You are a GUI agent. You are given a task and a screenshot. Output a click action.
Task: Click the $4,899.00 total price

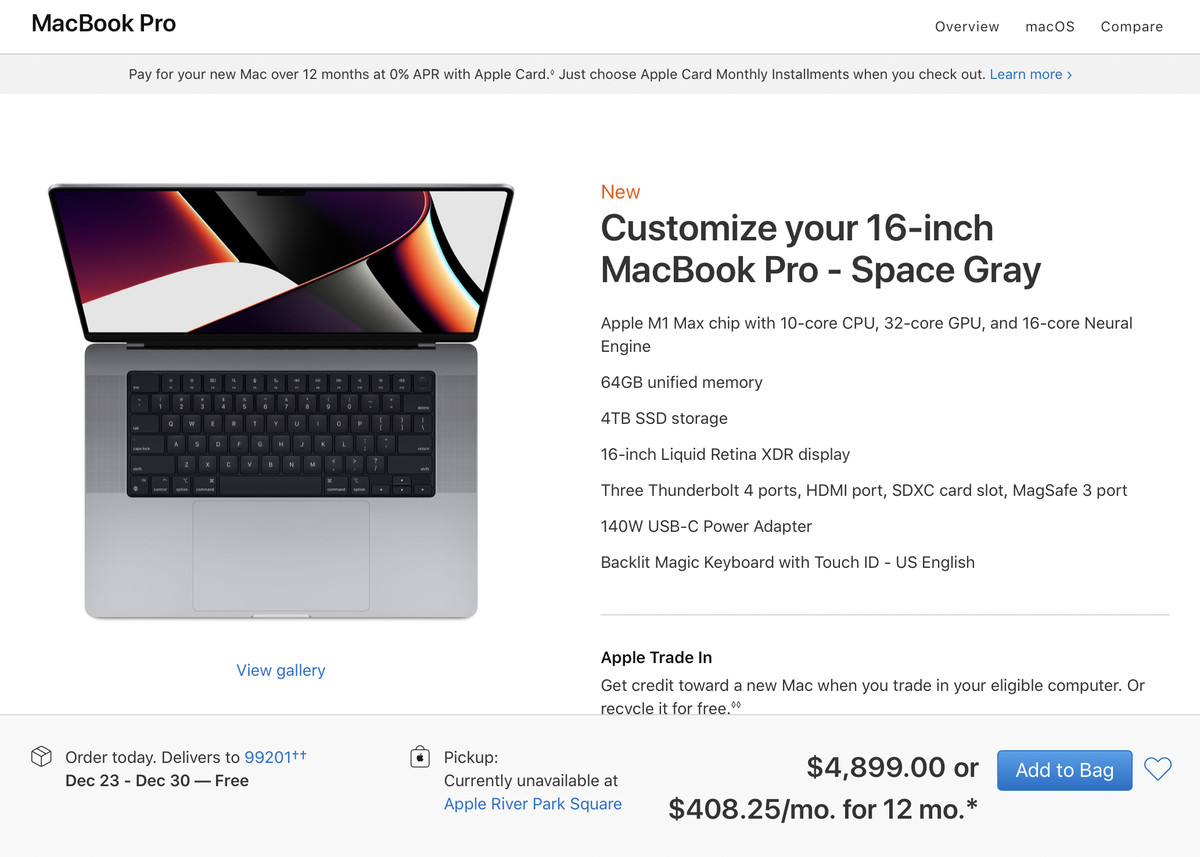click(876, 767)
